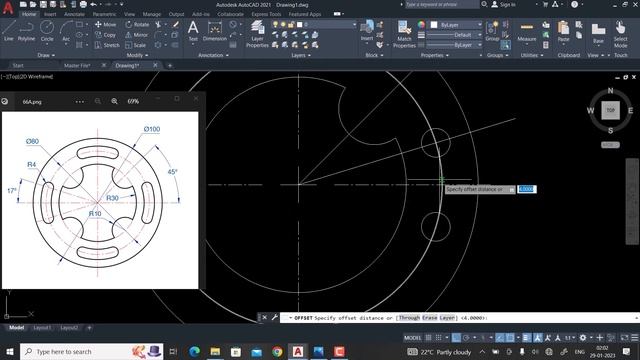
Task: Click the Stretch tool
Action: pyautogui.click(x=107, y=45)
